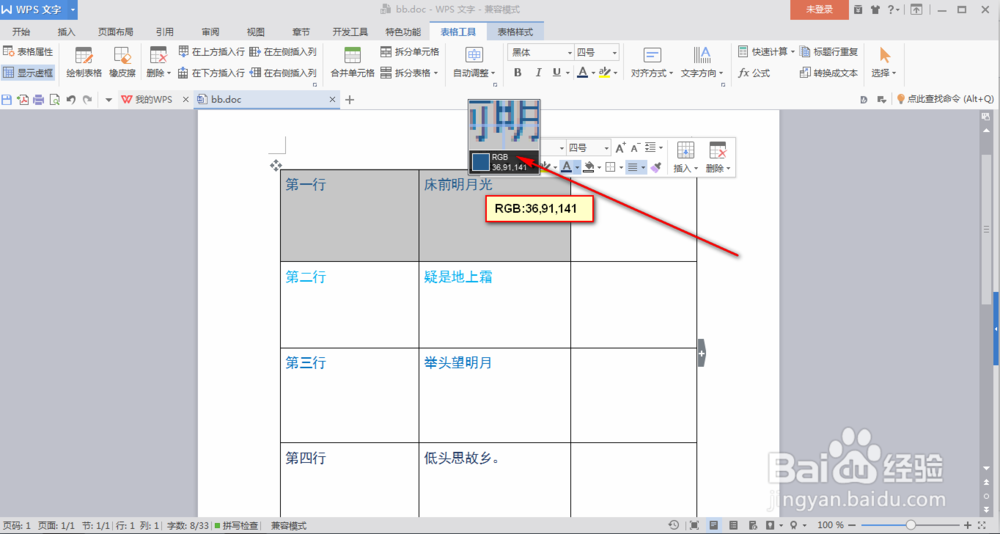Increase font size in floating mini toolbar

621,148
